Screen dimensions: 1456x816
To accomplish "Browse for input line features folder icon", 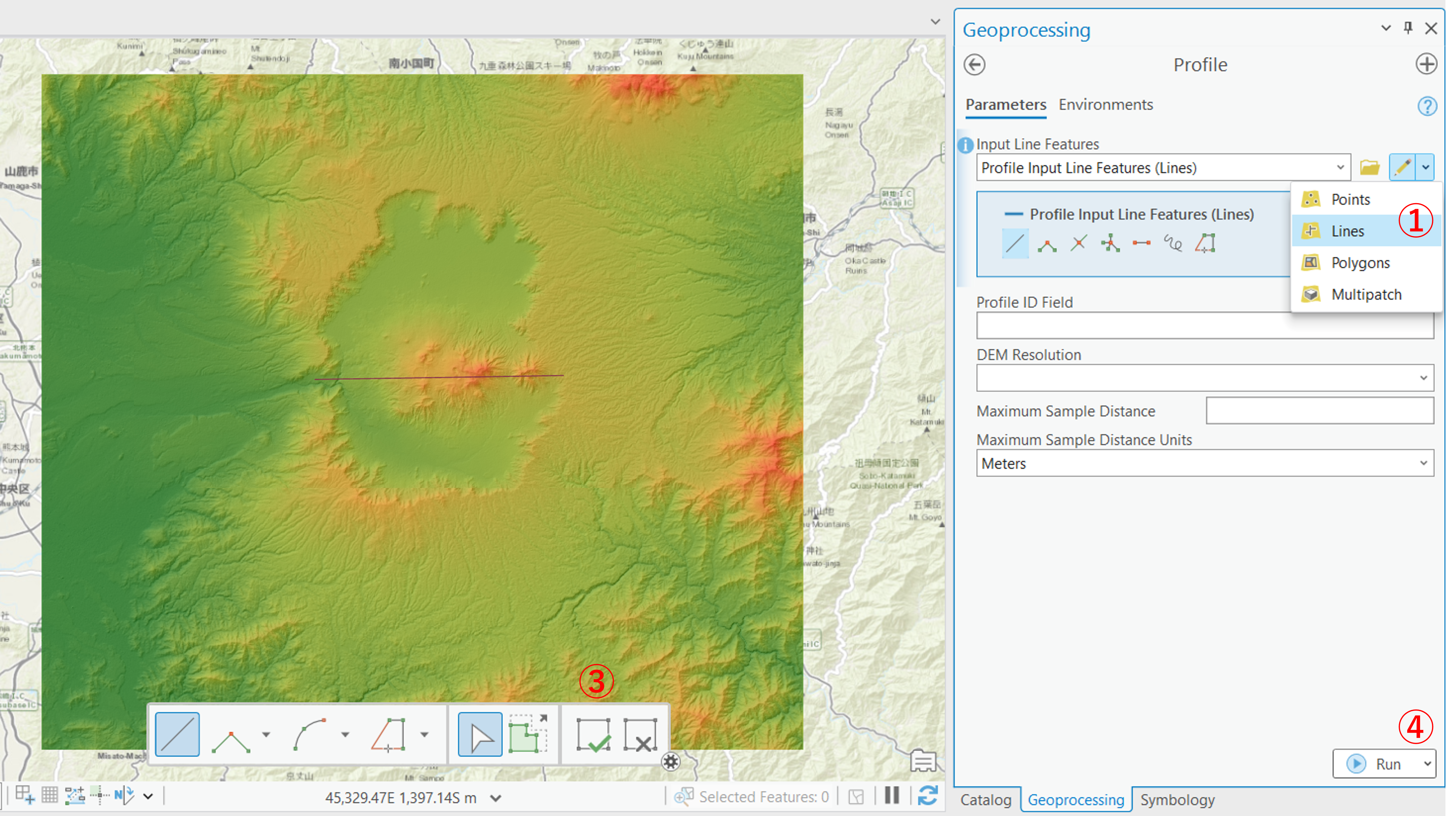I will click(x=1370, y=168).
